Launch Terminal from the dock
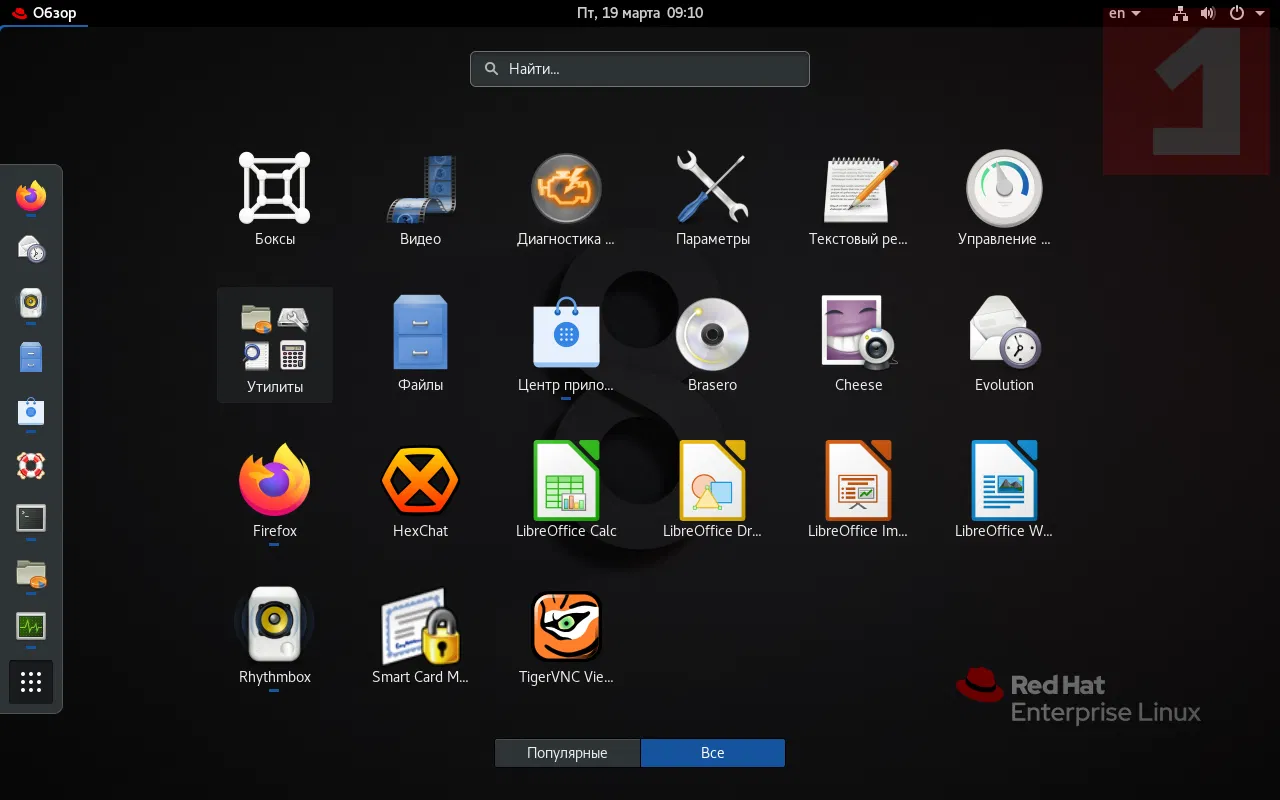 (31, 519)
